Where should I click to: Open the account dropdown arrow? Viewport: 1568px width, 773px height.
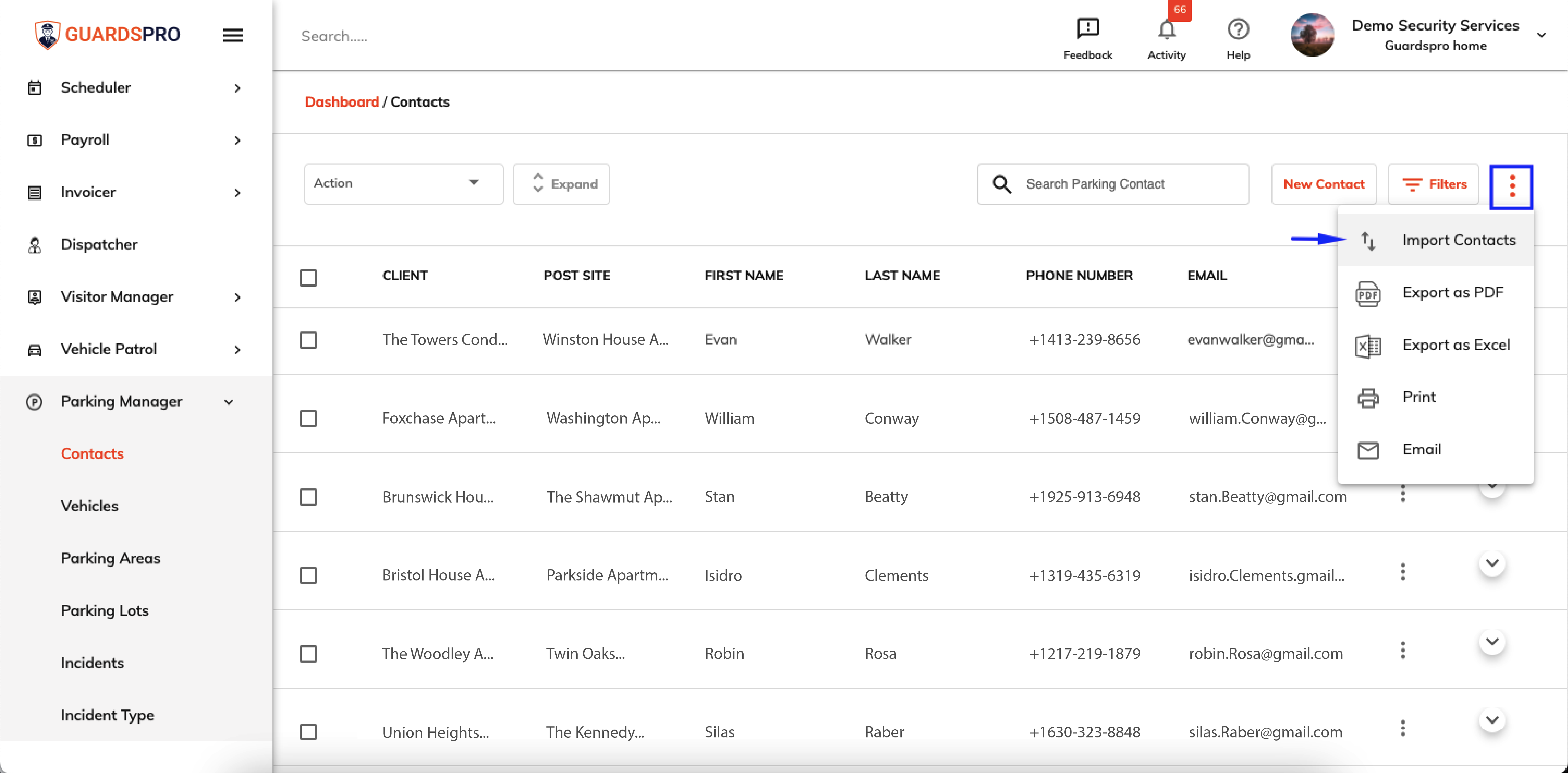[x=1541, y=35]
